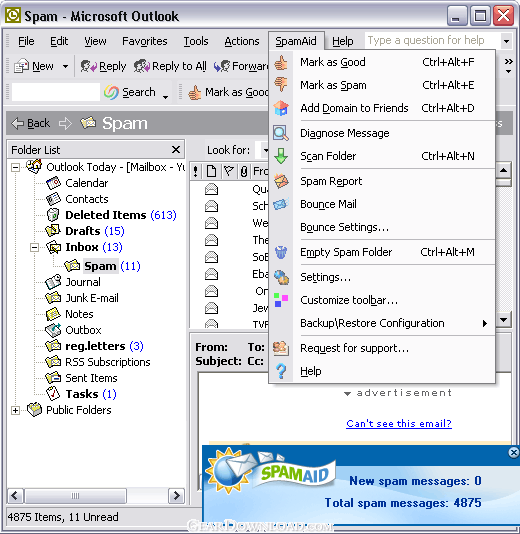Click the search text field left of Search
The width and height of the screenshot is (520, 534).
(x=56, y=92)
